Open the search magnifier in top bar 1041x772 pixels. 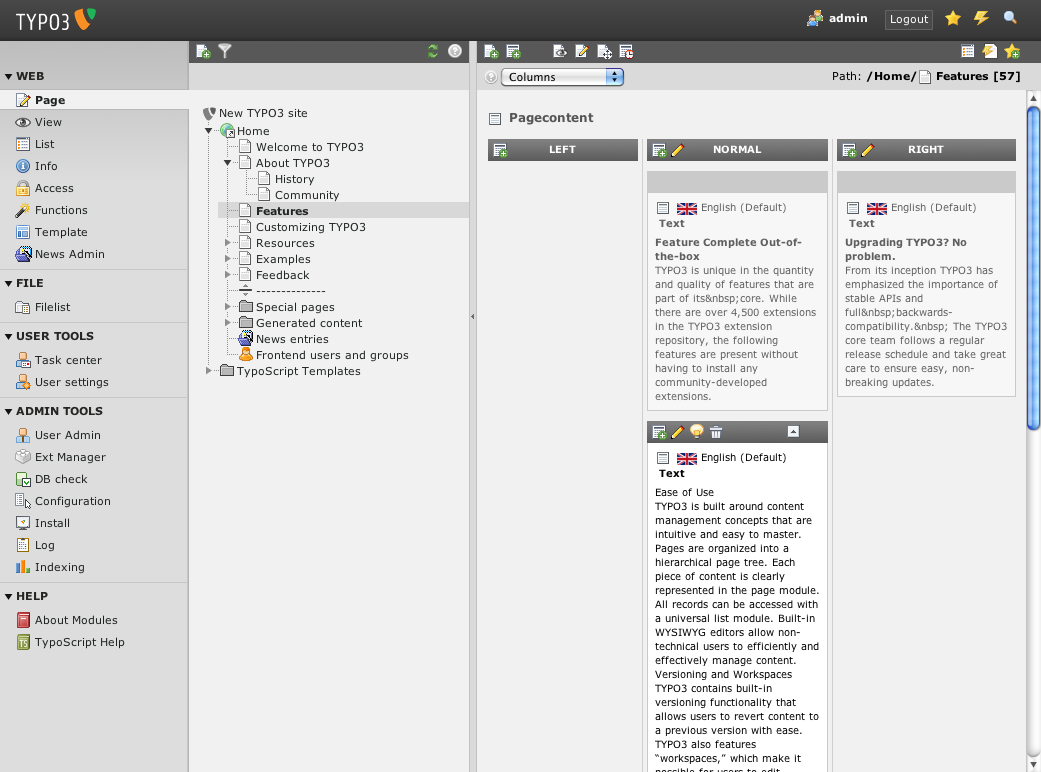[x=1010, y=18]
